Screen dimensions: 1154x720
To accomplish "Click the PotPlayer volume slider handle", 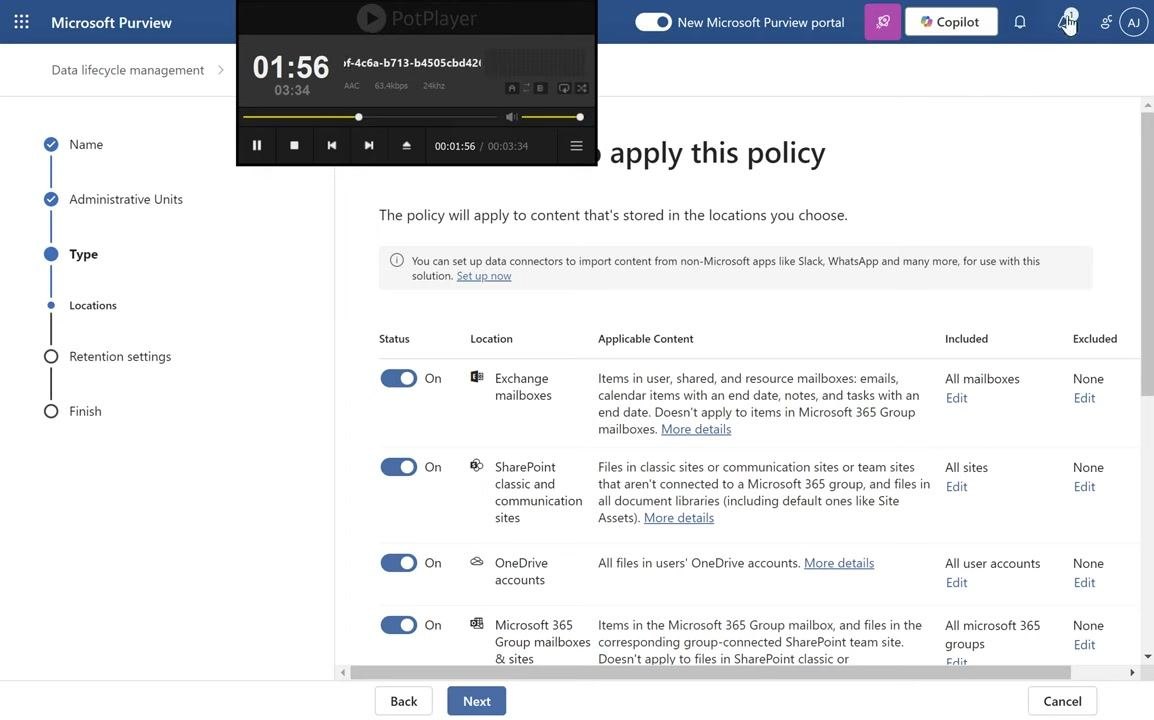I will tap(580, 117).
